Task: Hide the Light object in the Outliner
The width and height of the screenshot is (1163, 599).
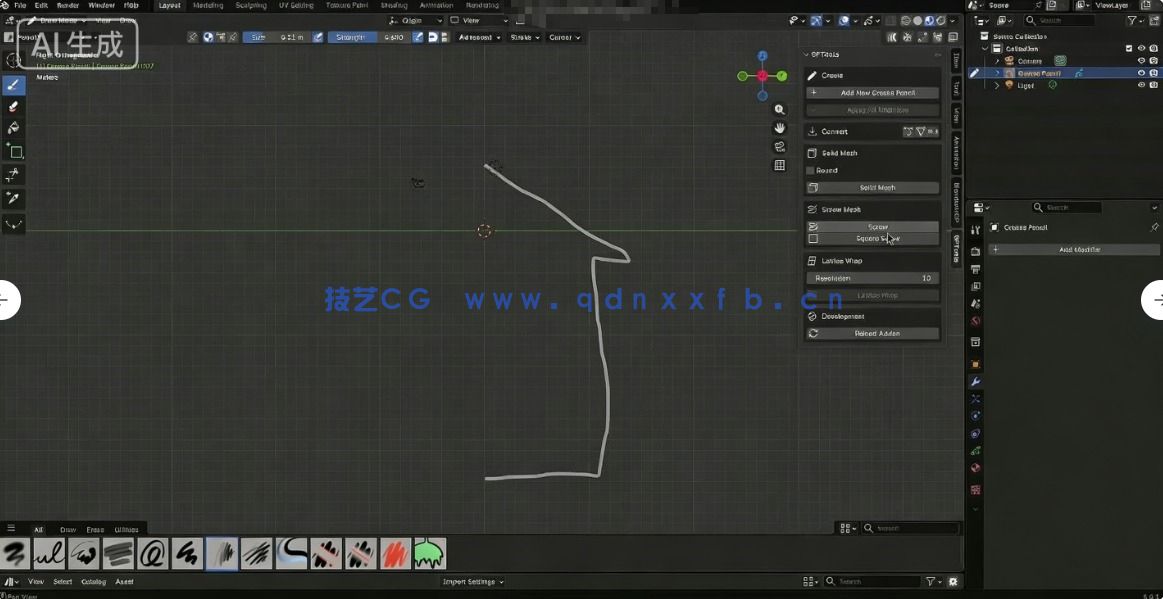Action: pyautogui.click(x=1142, y=85)
